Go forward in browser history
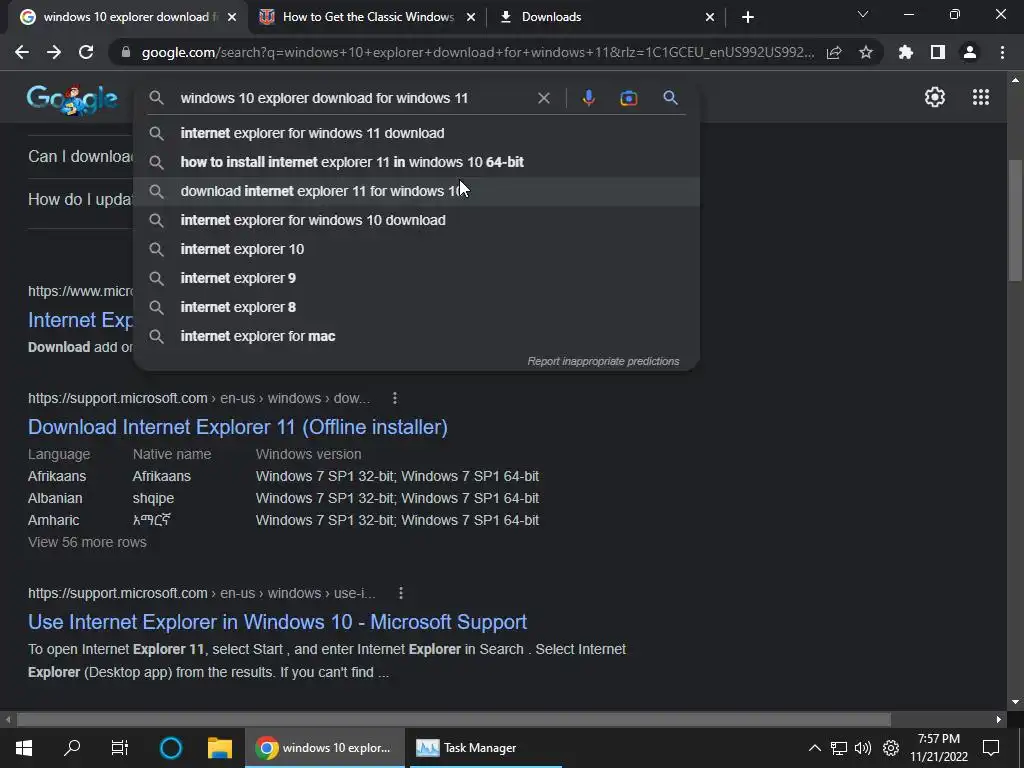1024x768 pixels. [54, 52]
